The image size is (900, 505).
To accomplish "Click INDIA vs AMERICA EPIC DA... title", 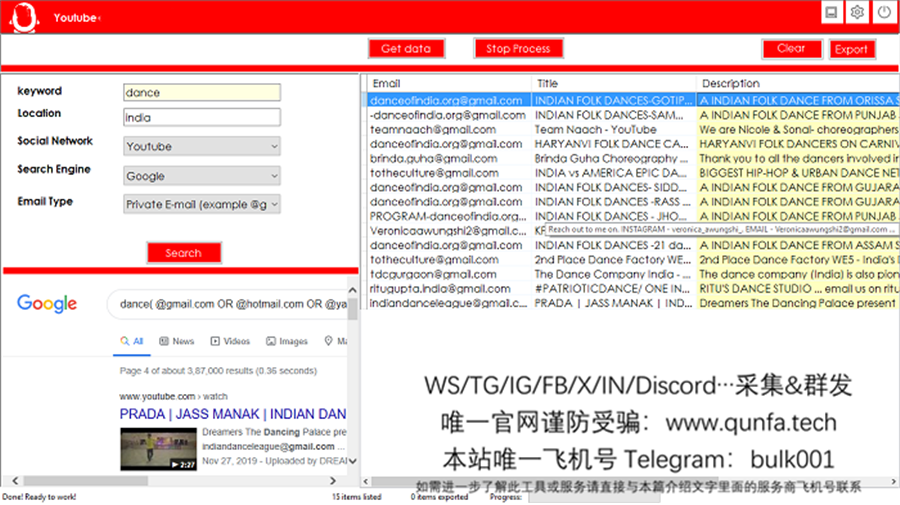I will coord(614,173).
